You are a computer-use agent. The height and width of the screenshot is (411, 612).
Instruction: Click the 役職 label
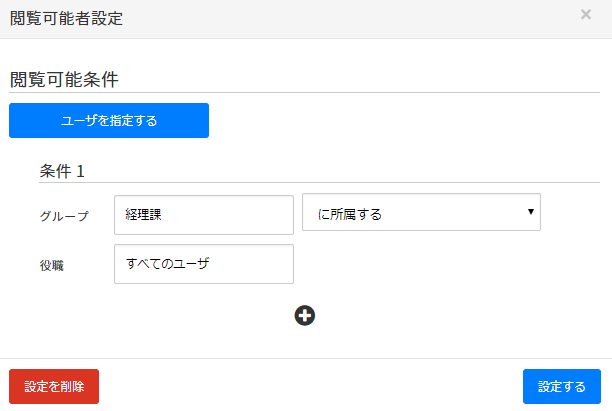[x=52, y=265]
